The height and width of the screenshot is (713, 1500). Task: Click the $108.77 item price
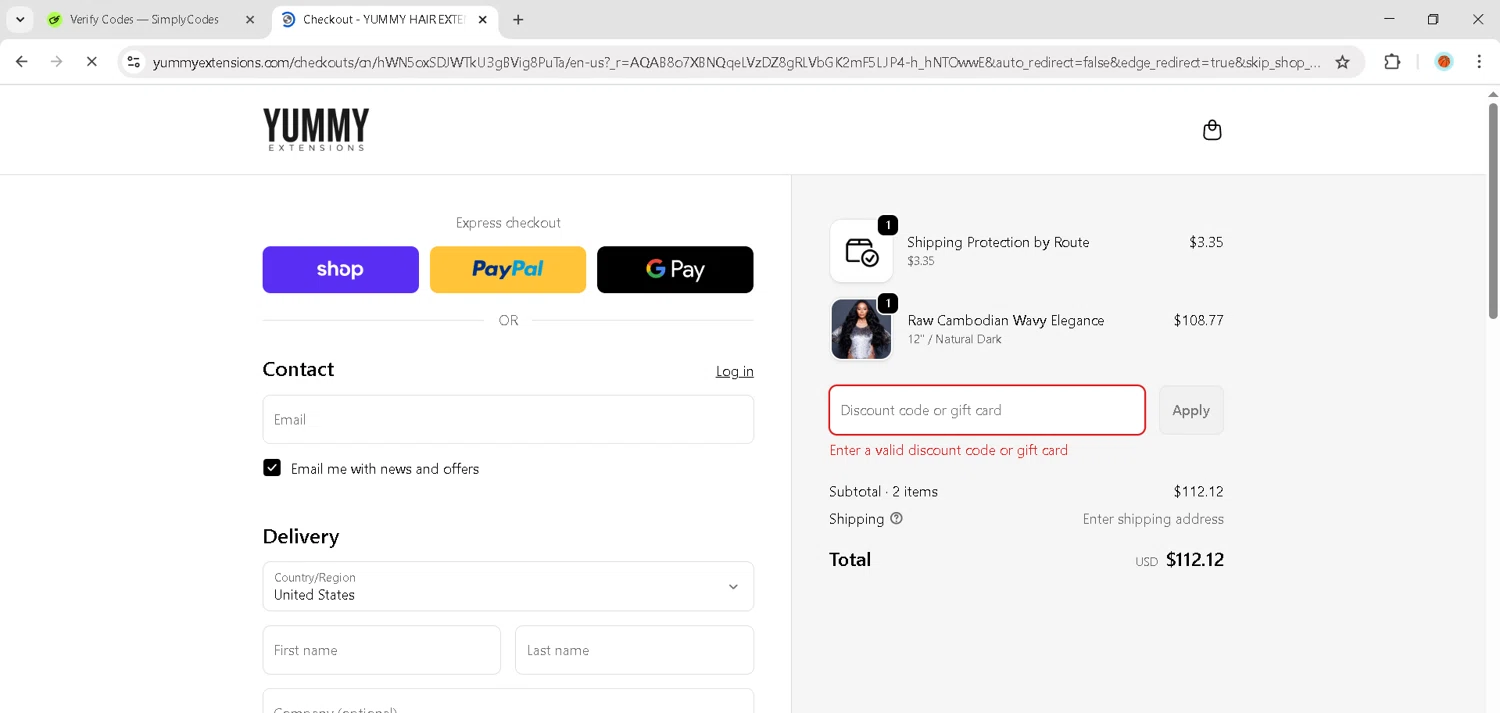point(1198,321)
